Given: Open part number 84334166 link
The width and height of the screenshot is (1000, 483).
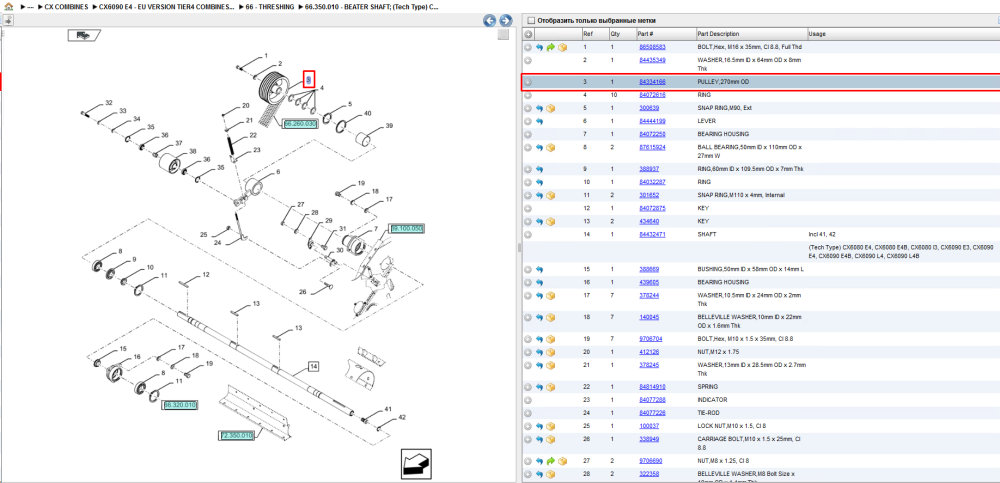Looking at the screenshot, I should (652, 82).
